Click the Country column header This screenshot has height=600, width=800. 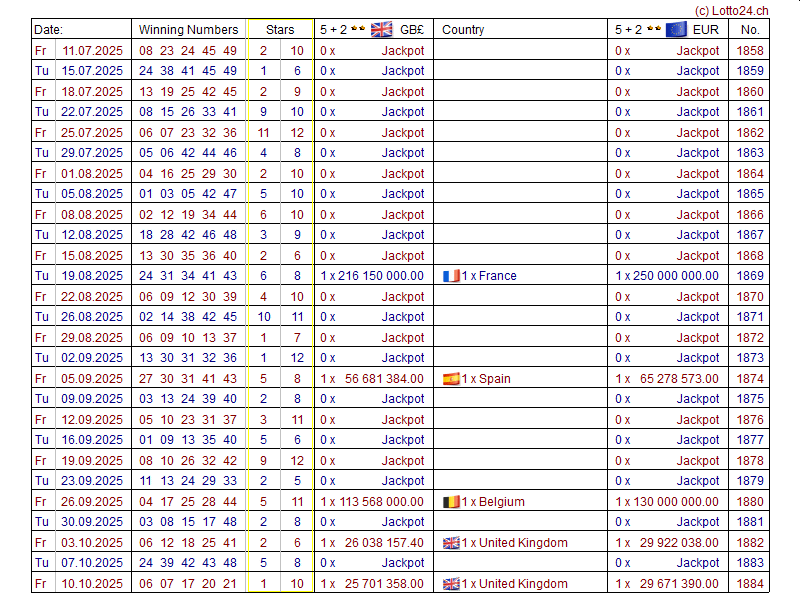(463, 30)
